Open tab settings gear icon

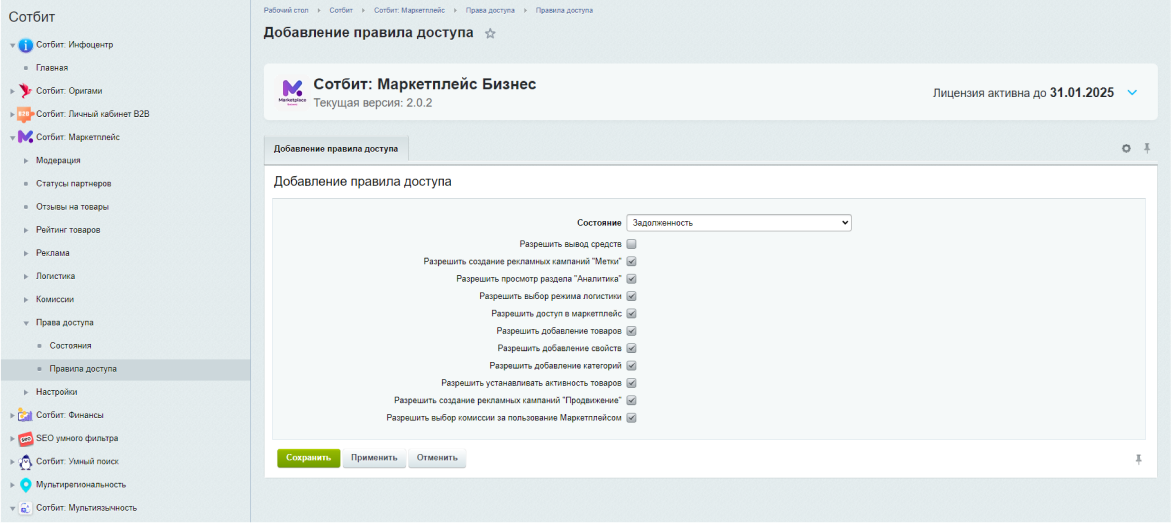(1126, 149)
